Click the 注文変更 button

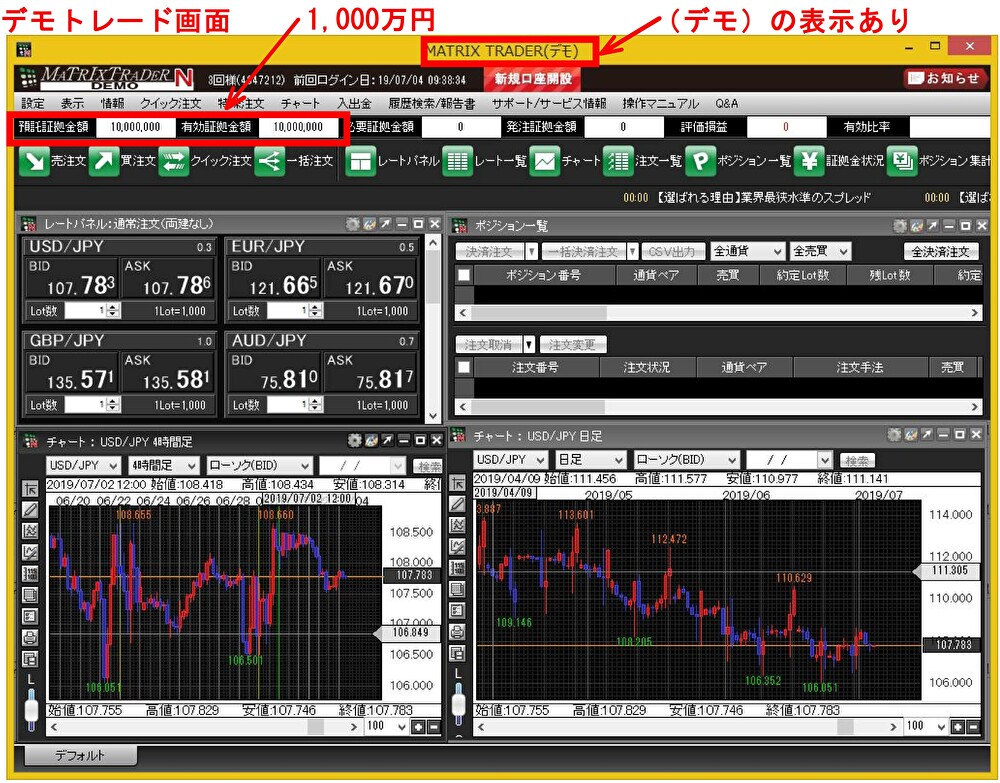coord(572,345)
